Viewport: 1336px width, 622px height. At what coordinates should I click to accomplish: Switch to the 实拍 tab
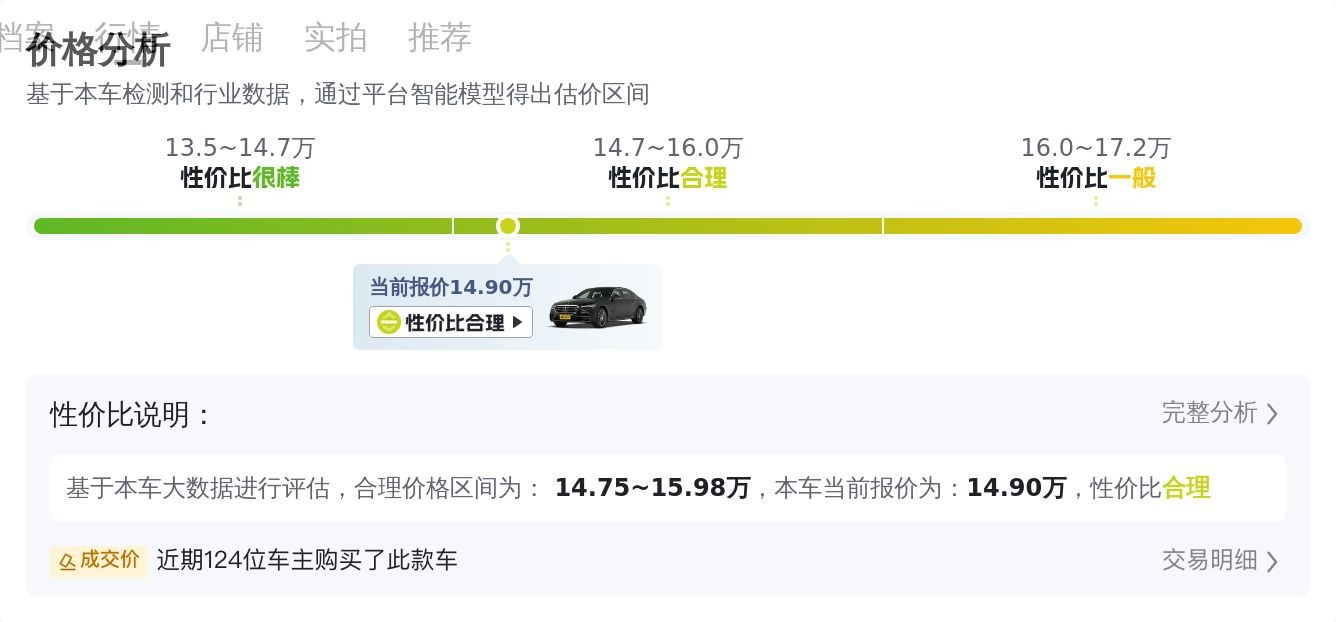pos(336,38)
